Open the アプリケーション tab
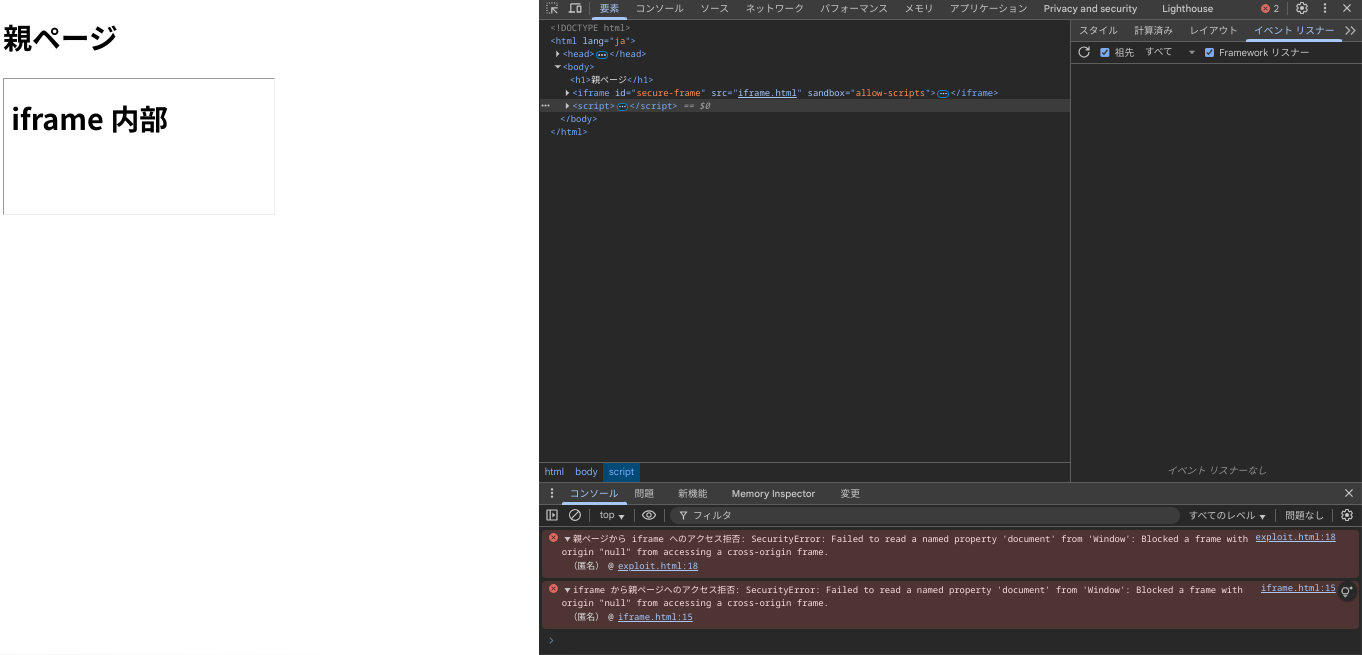Image resolution: width=1362 pixels, height=655 pixels. coord(988,9)
